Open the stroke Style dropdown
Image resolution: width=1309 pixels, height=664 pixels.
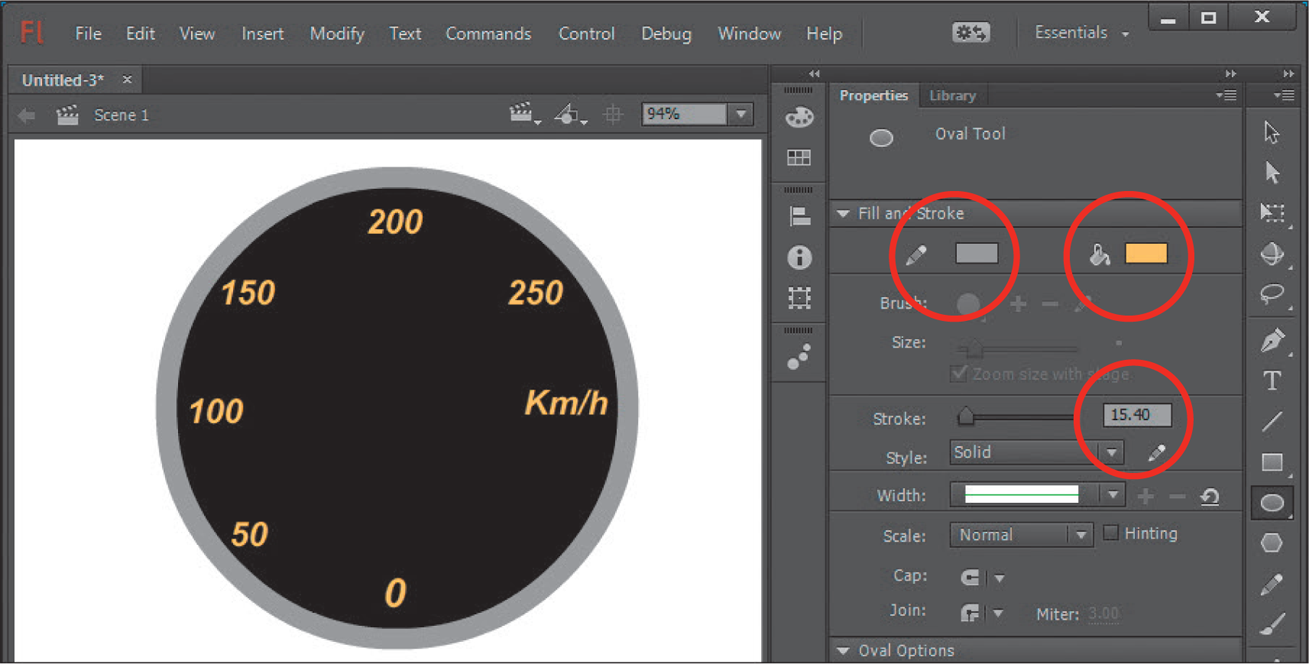(1037, 453)
